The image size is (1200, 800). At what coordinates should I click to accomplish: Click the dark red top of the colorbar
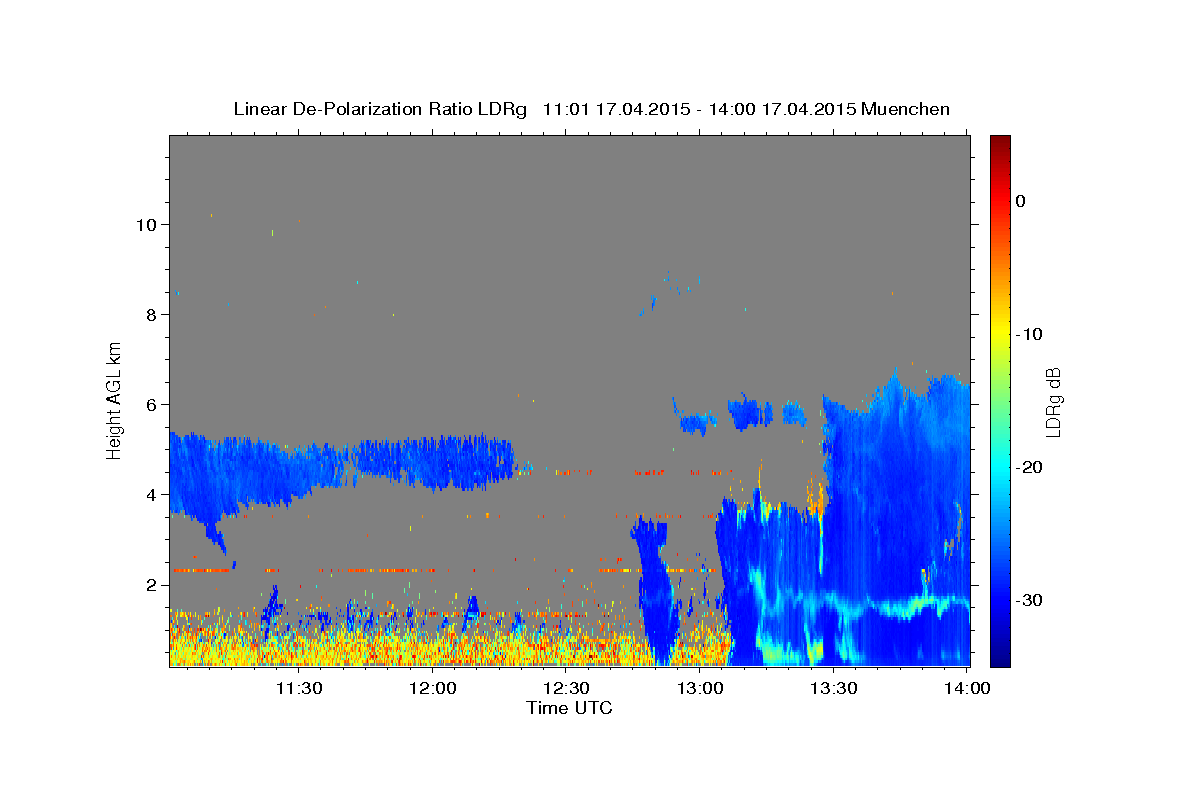(x=1000, y=145)
